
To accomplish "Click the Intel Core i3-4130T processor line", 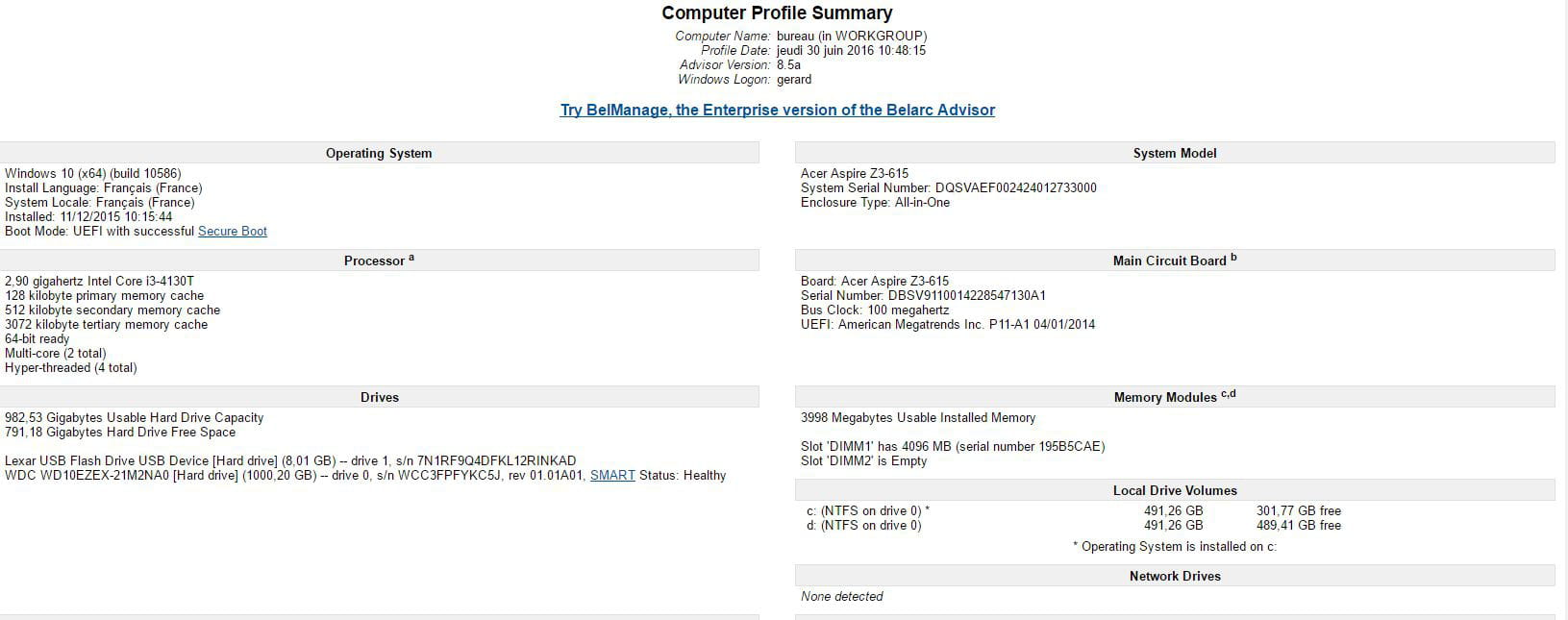I will pos(99,281).
